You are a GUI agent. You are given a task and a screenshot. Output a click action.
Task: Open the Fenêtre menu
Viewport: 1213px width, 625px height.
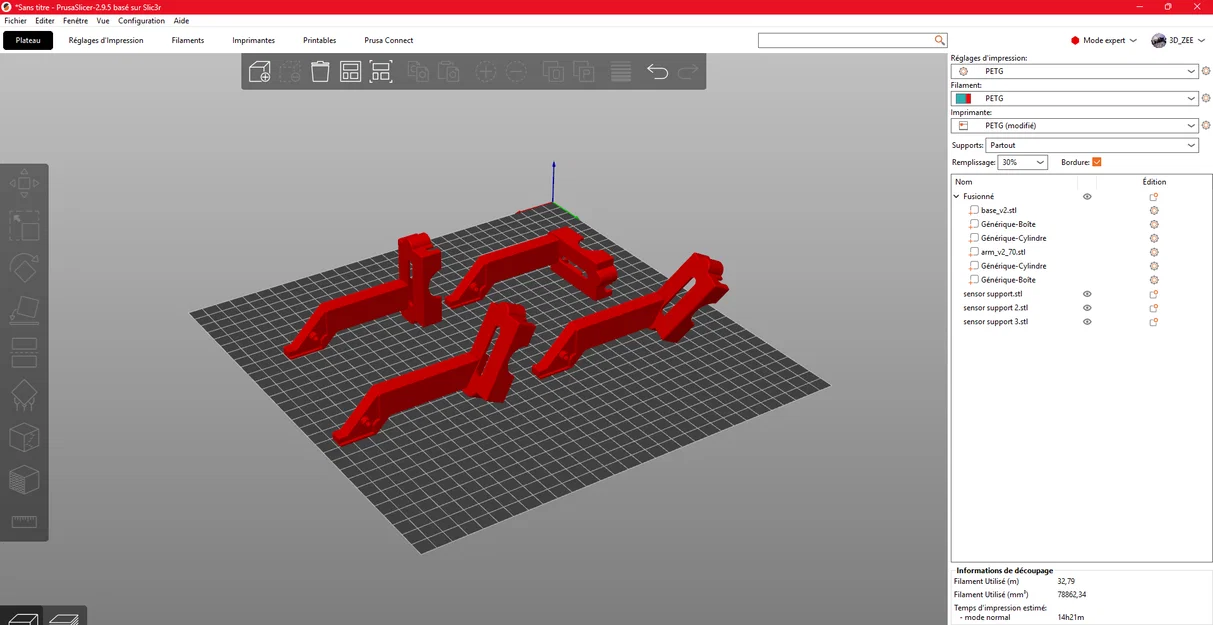pyautogui.click(x=75, y=20)
